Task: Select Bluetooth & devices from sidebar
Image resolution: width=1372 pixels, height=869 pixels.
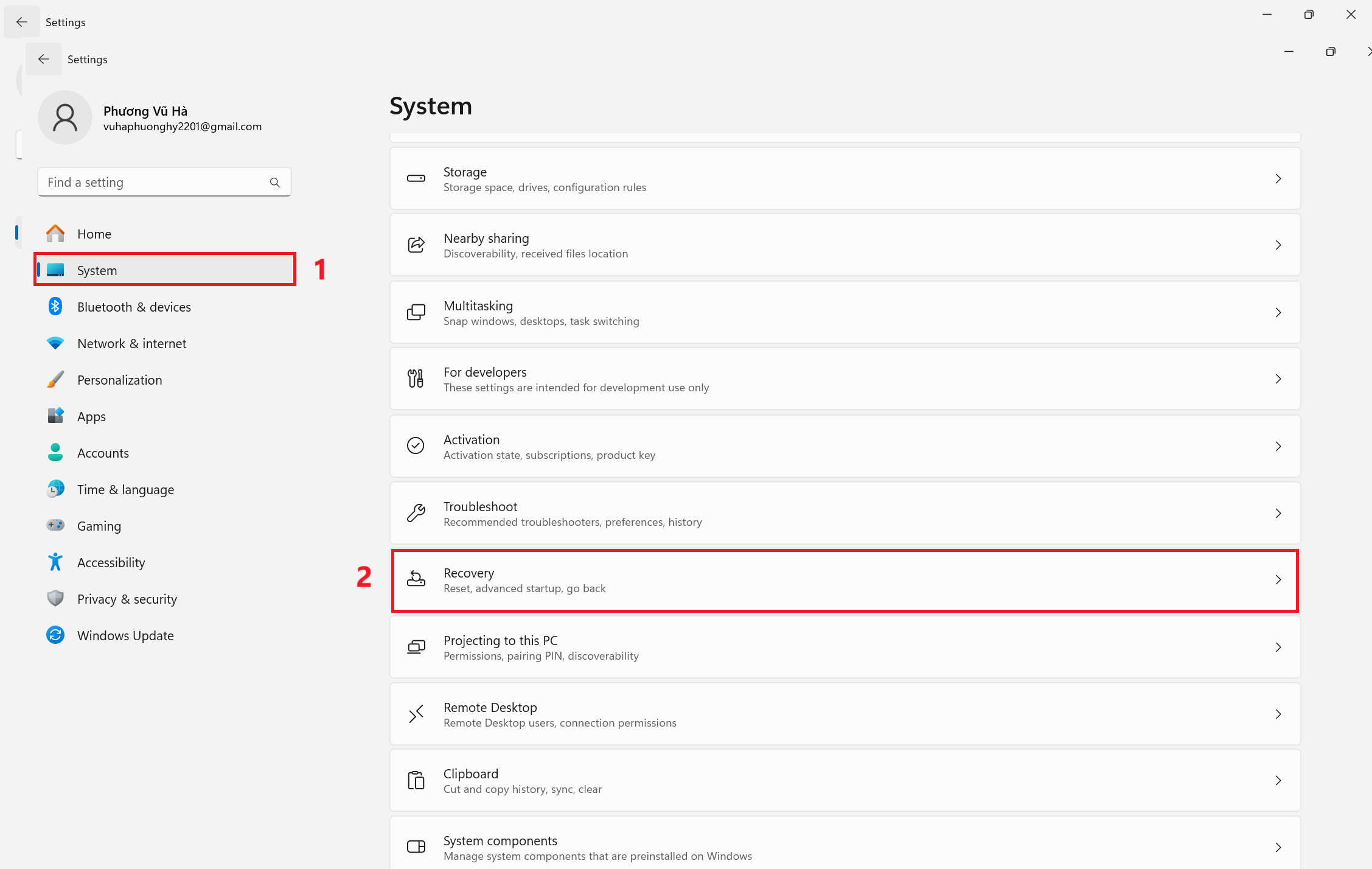Action: [134, 307]
